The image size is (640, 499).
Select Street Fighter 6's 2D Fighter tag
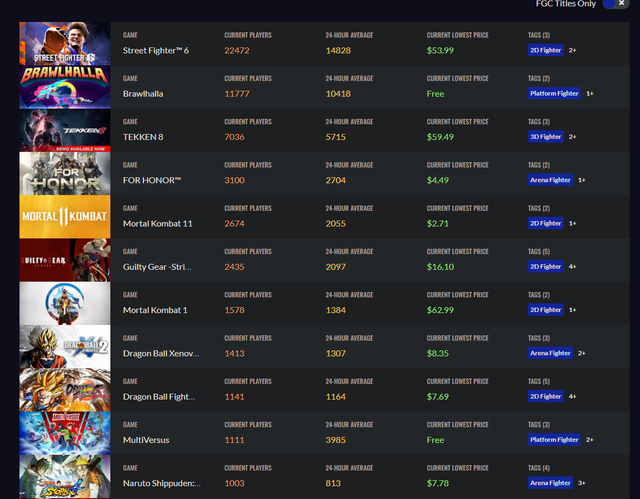point(546,50)
